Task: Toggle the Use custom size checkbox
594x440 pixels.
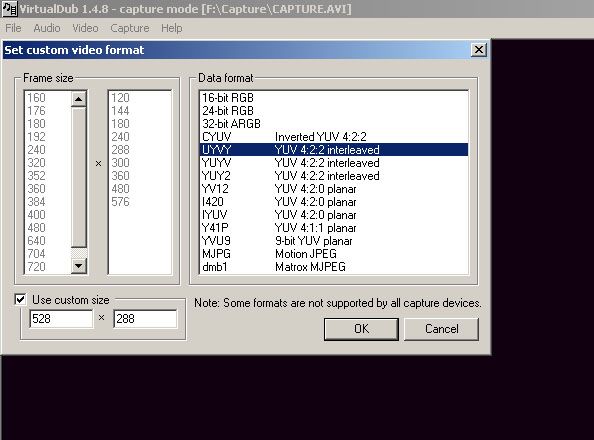Action: [20, 300]
